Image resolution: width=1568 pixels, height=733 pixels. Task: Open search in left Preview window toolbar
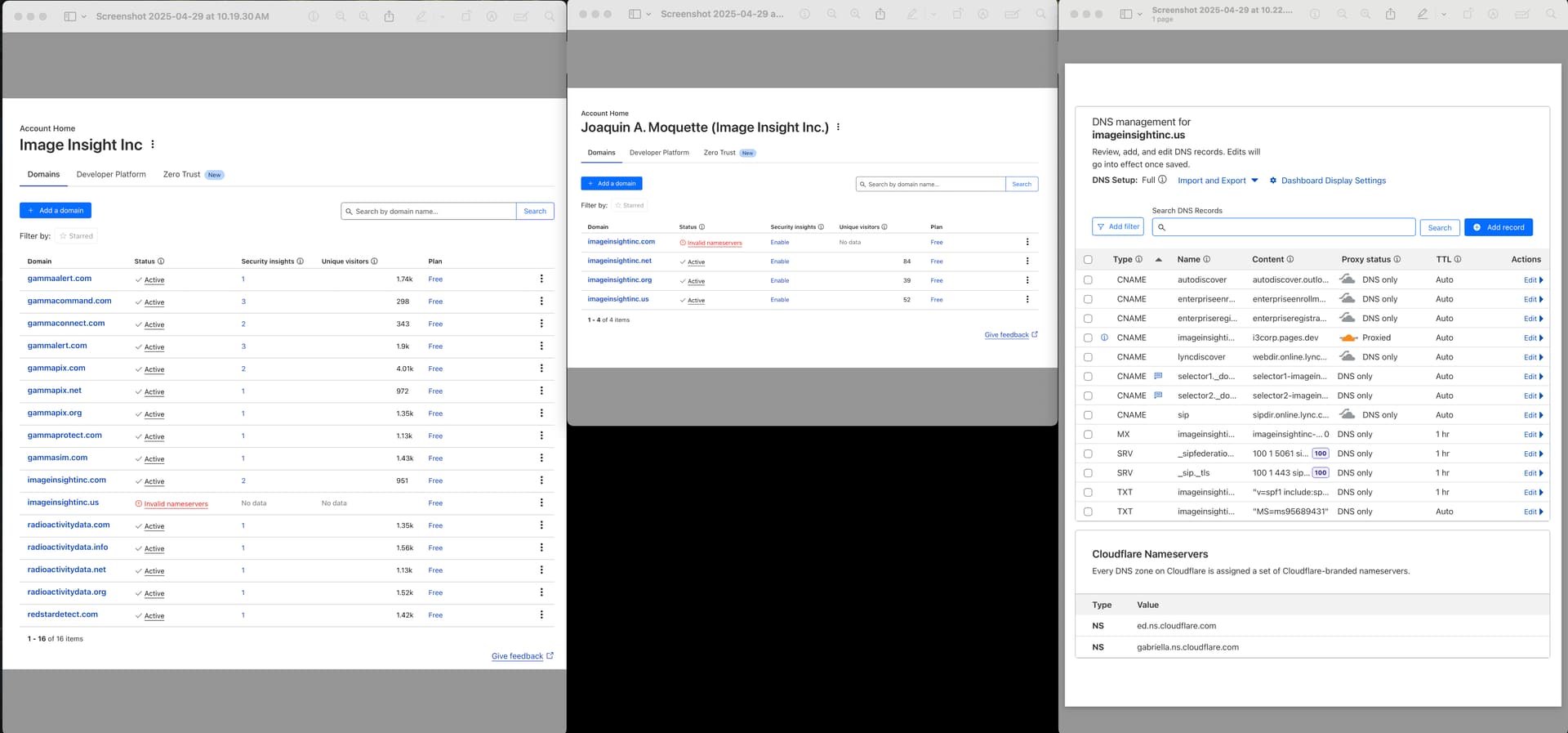(550, 16)
